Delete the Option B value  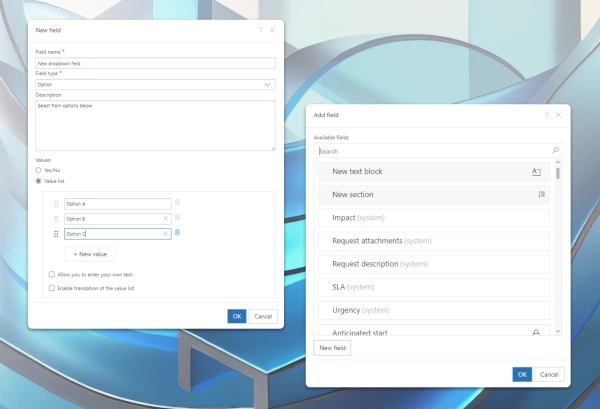tap(177, 217)
